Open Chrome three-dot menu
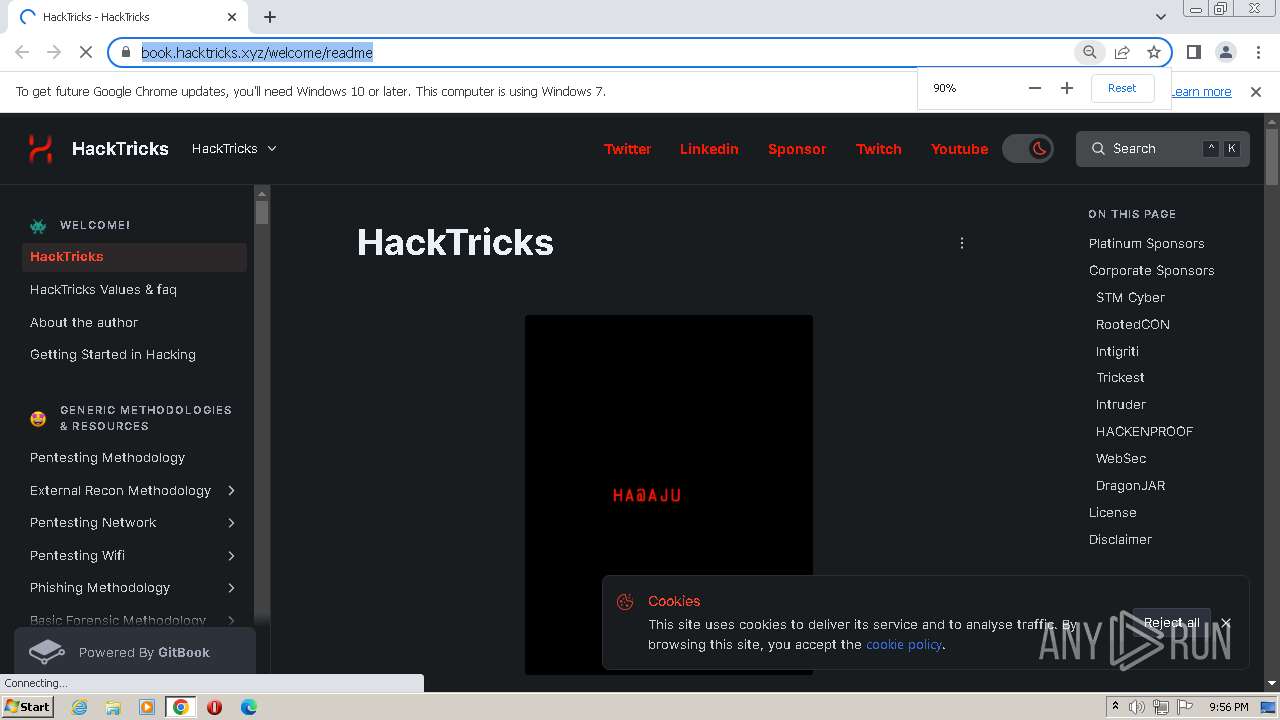Viewport: 1280px width, 720px height. (1257, 52)
